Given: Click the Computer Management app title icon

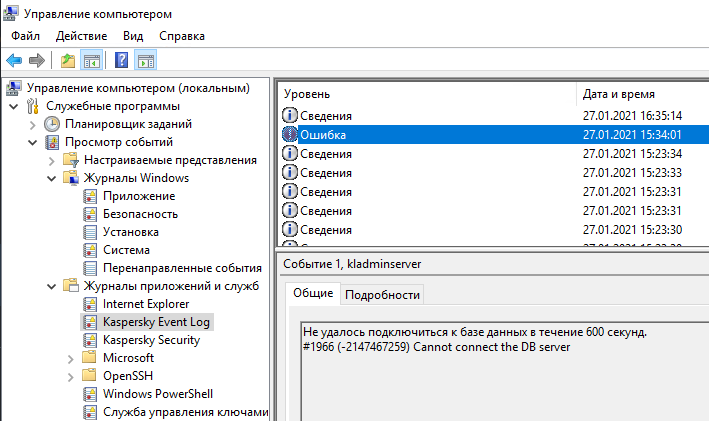Looking at the screenshot, I should click(x=10, y=13).
